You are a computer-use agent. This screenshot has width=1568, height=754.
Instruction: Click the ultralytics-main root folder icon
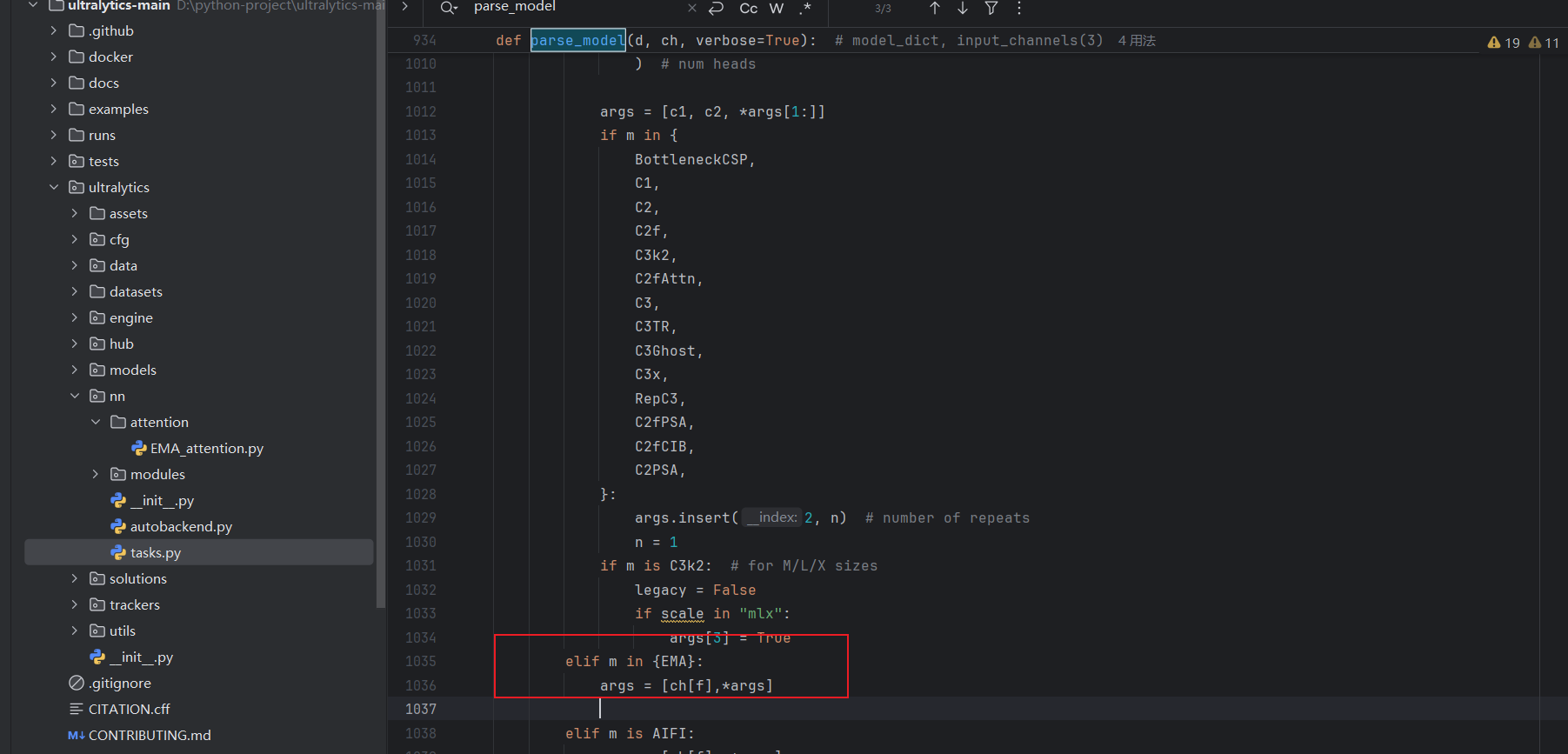pos(57,5)
